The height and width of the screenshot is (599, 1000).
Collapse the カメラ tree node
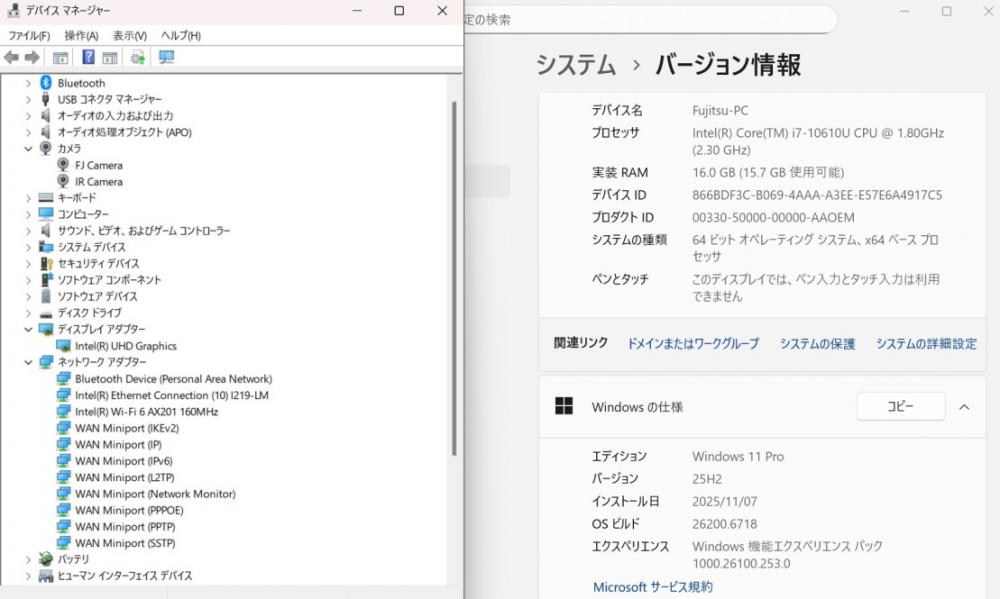coord(28,149)
